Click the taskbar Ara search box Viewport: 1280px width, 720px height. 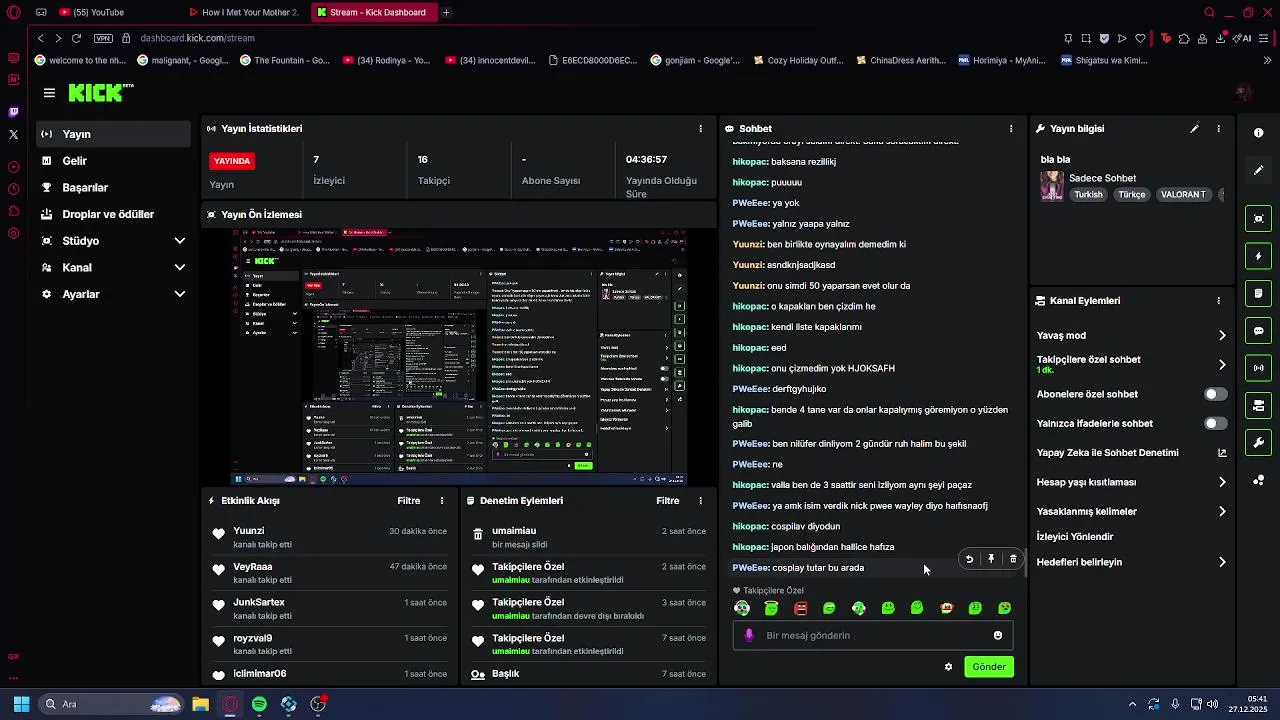[x=112, y=704]
